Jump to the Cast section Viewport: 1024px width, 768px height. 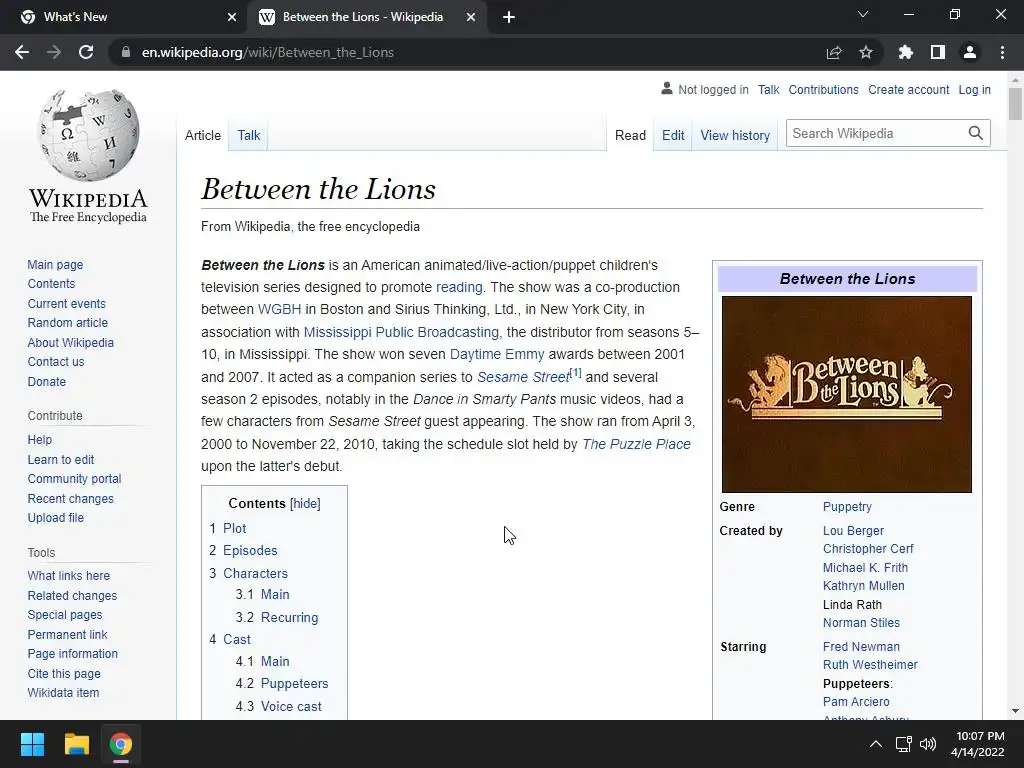pyautogui.click(x=237, y=639)
